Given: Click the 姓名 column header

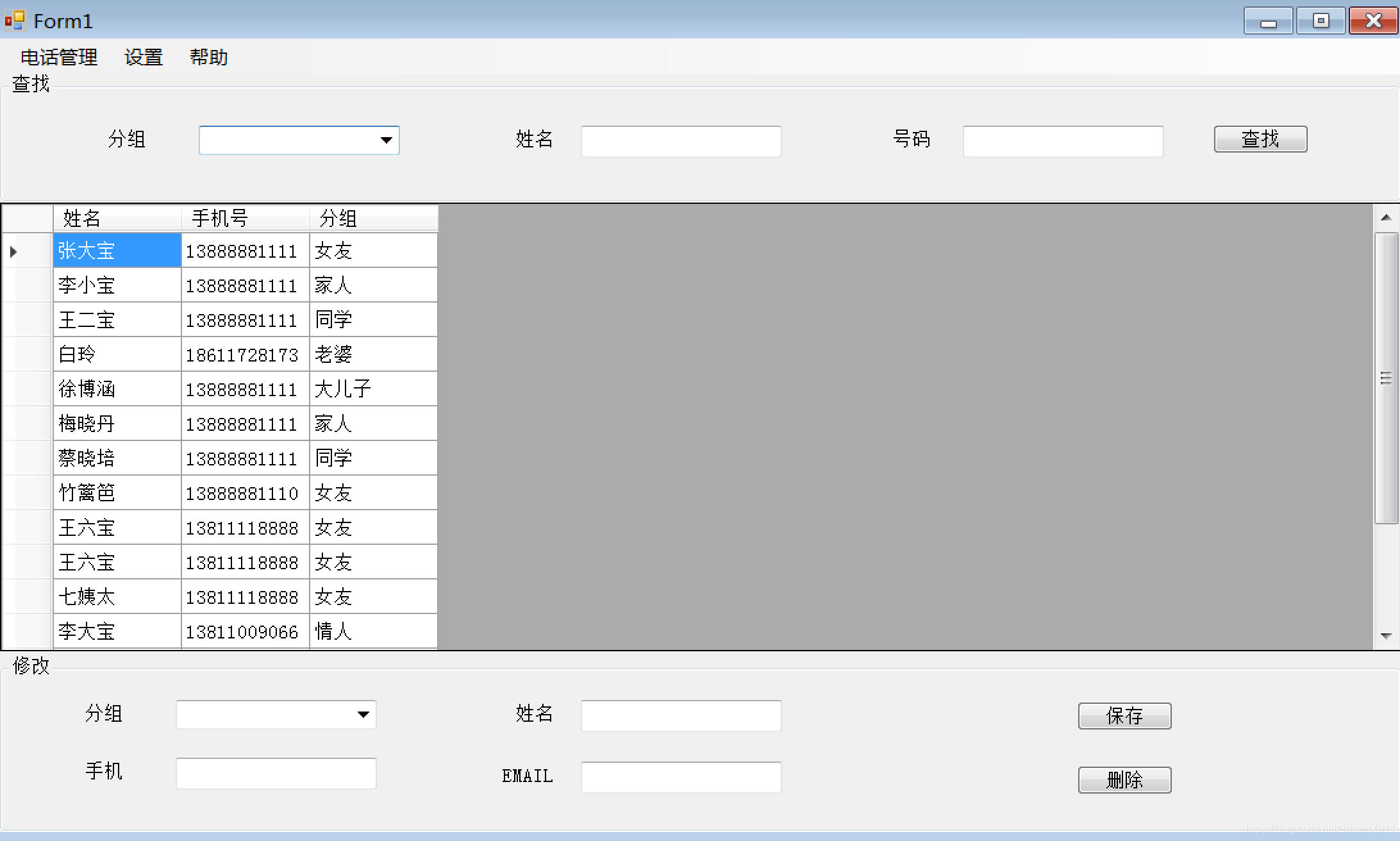Looking at the screenshot, I should pos(117,219).
